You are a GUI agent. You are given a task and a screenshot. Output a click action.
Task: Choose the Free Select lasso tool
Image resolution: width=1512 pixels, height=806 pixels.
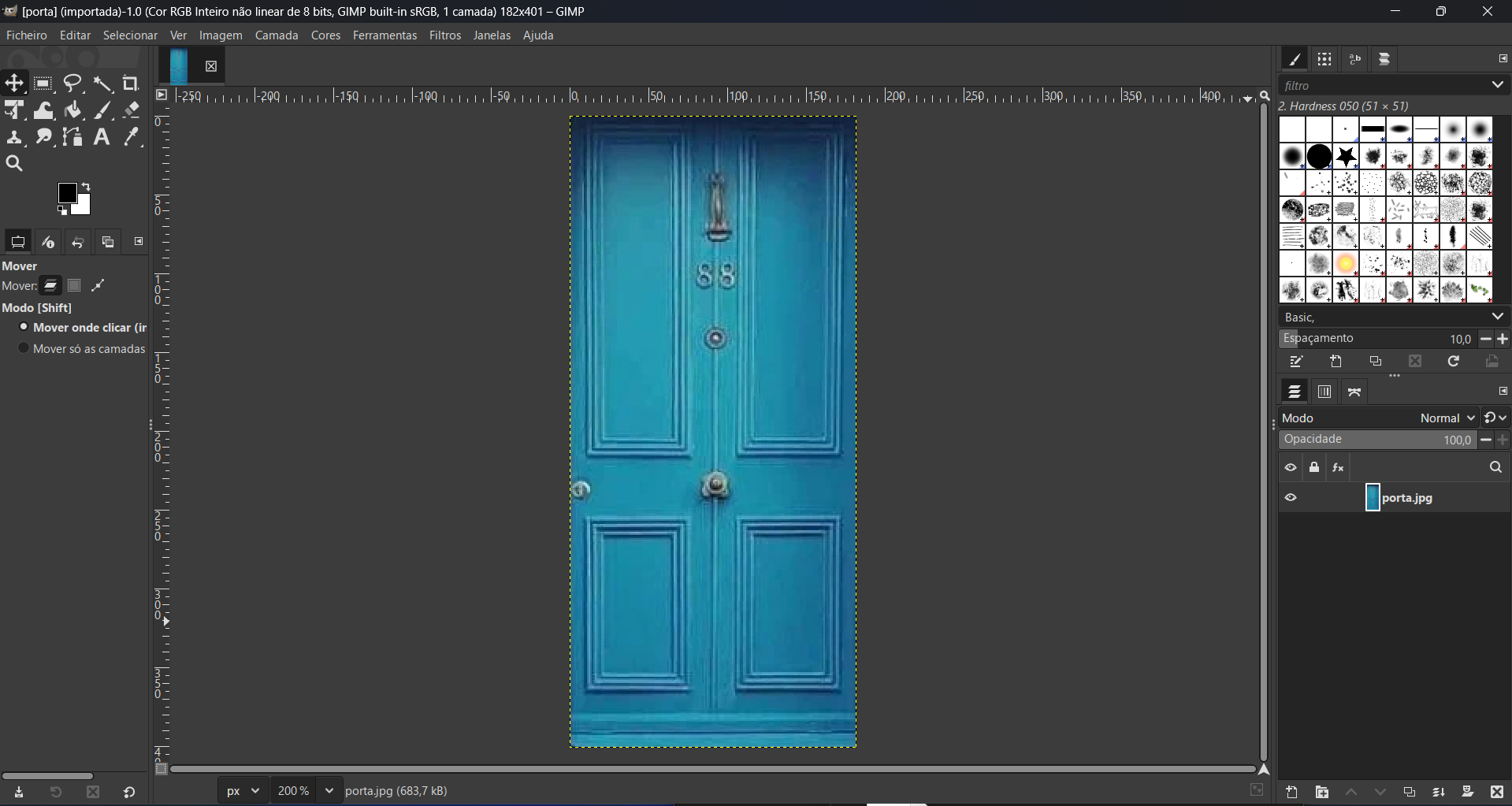73,84
